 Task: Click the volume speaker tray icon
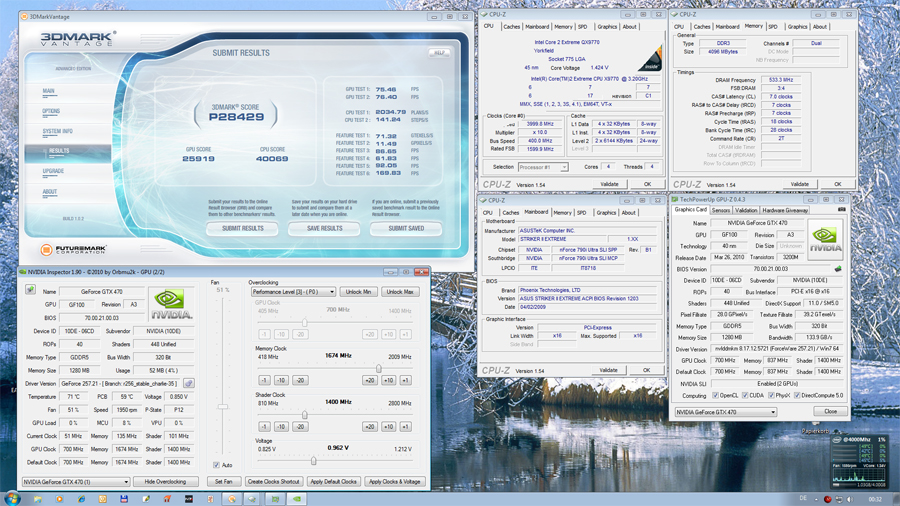[849, 499]
